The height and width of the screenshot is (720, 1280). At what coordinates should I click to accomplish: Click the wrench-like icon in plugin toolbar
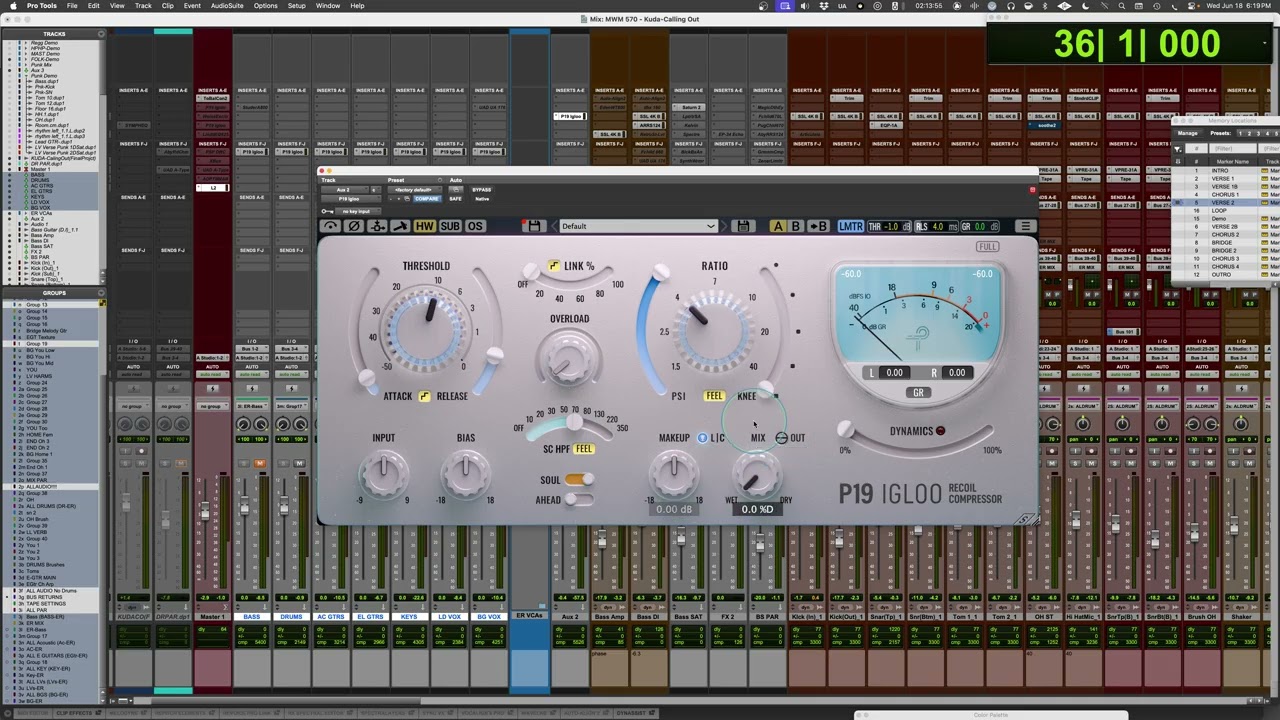(x=400, y=226)
